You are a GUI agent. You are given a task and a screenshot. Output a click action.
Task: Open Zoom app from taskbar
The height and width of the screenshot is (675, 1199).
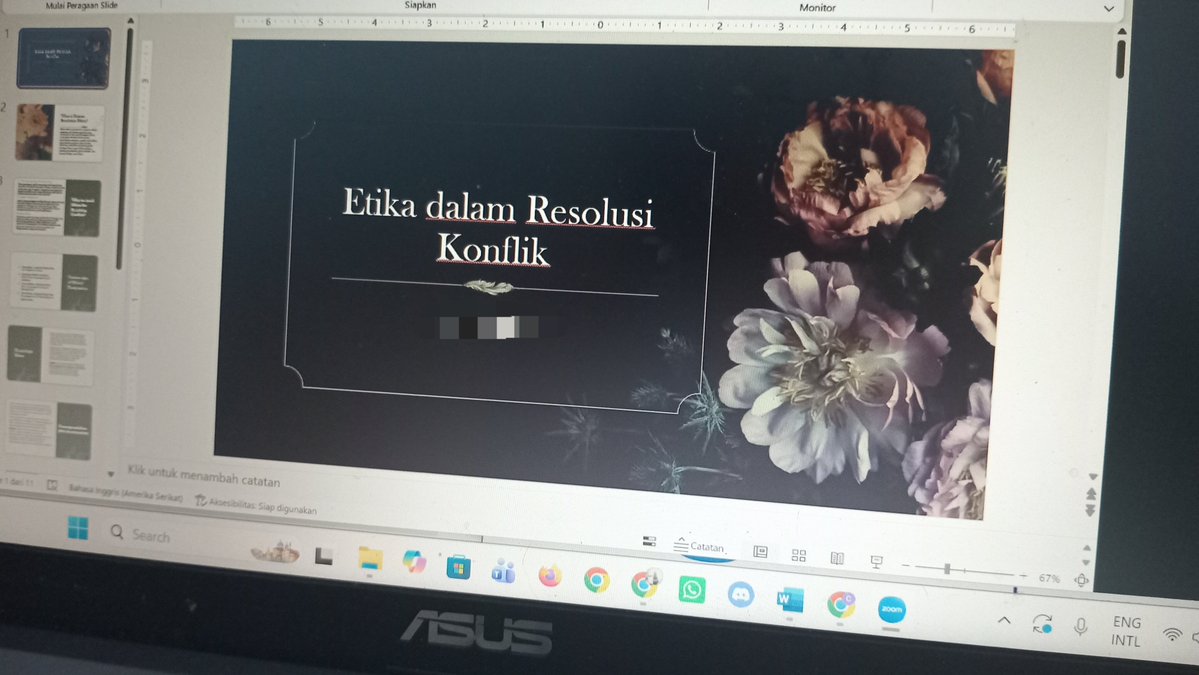pos(892,609)
